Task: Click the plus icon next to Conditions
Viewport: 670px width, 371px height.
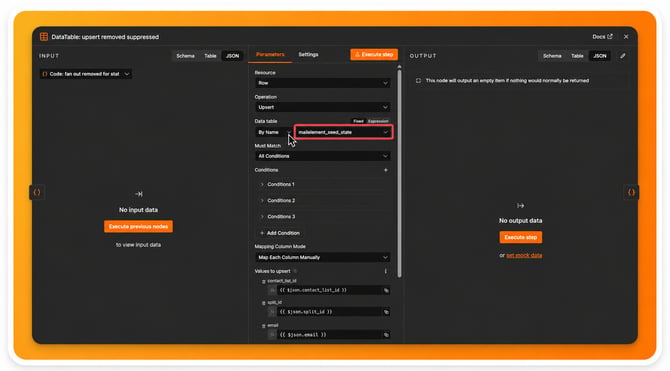Action: [385, 170]
